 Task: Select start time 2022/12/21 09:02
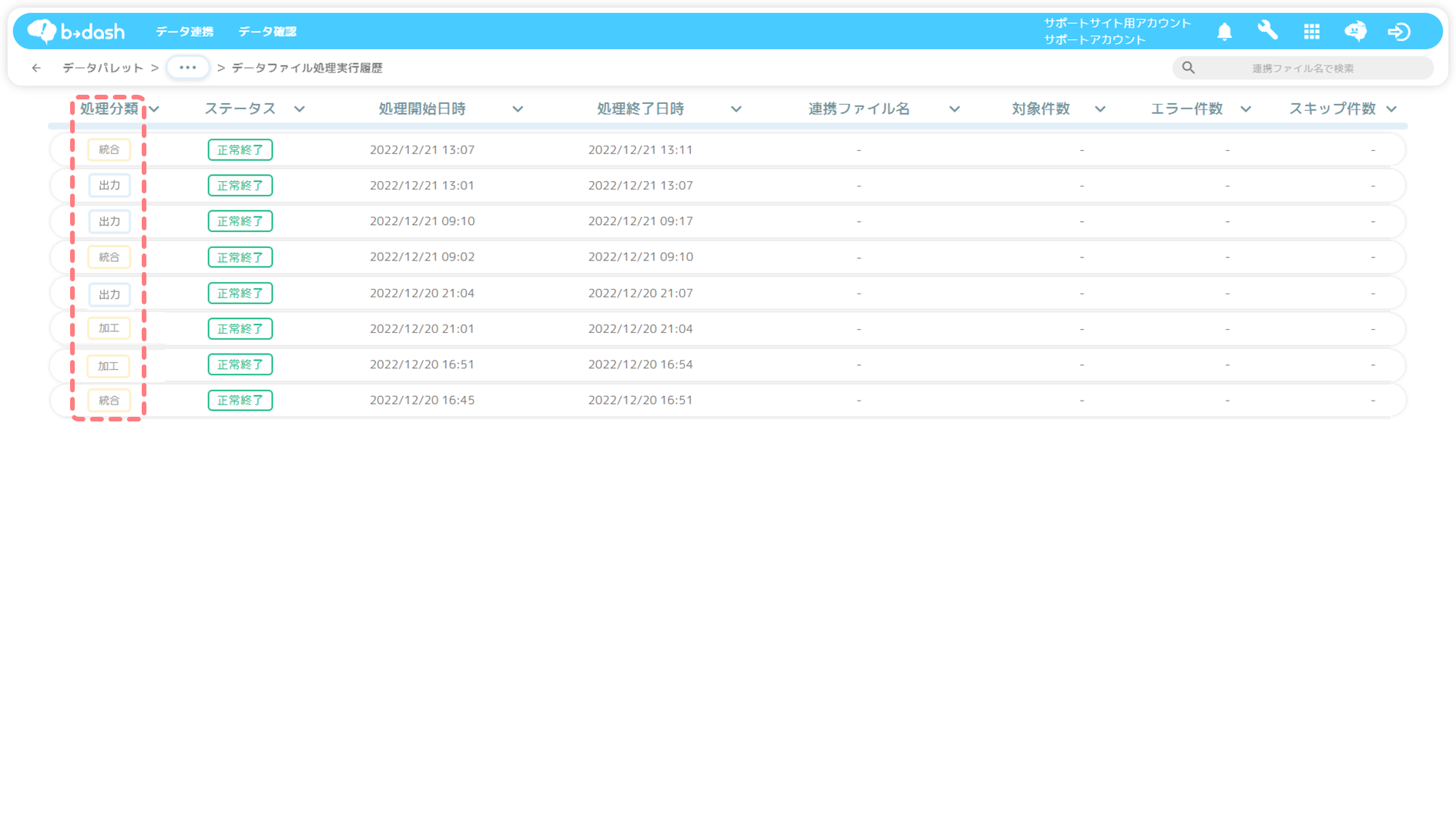click(422, 257)
